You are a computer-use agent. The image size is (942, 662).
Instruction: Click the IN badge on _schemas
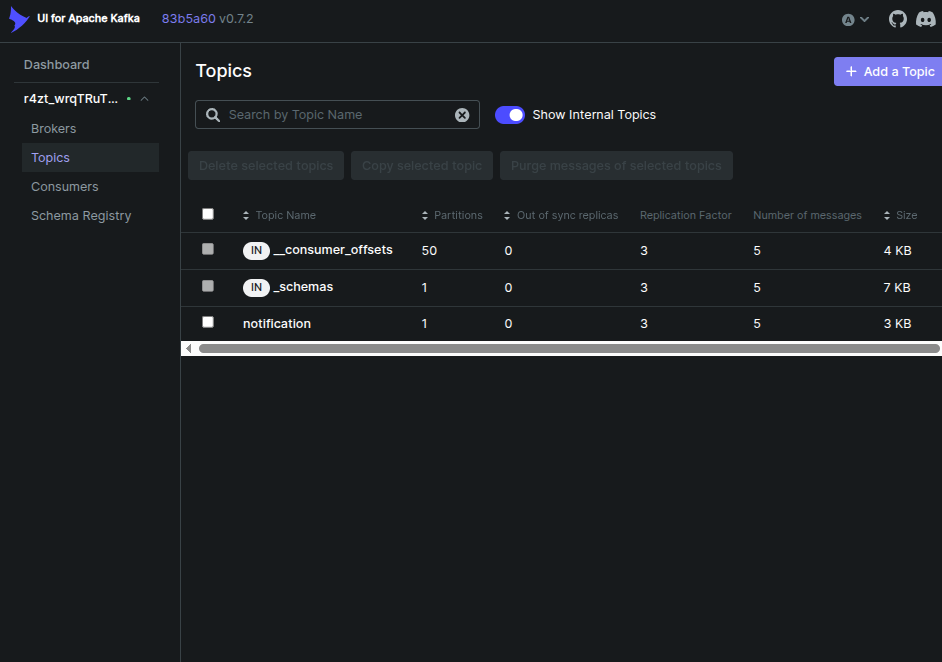(256, 288)
